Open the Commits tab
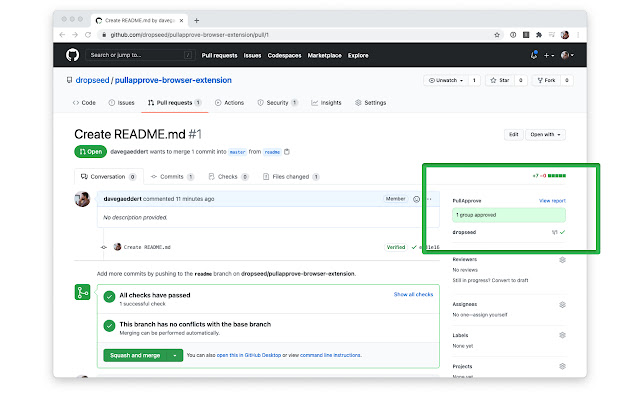640x400 pixels. [x=173, y=176]
